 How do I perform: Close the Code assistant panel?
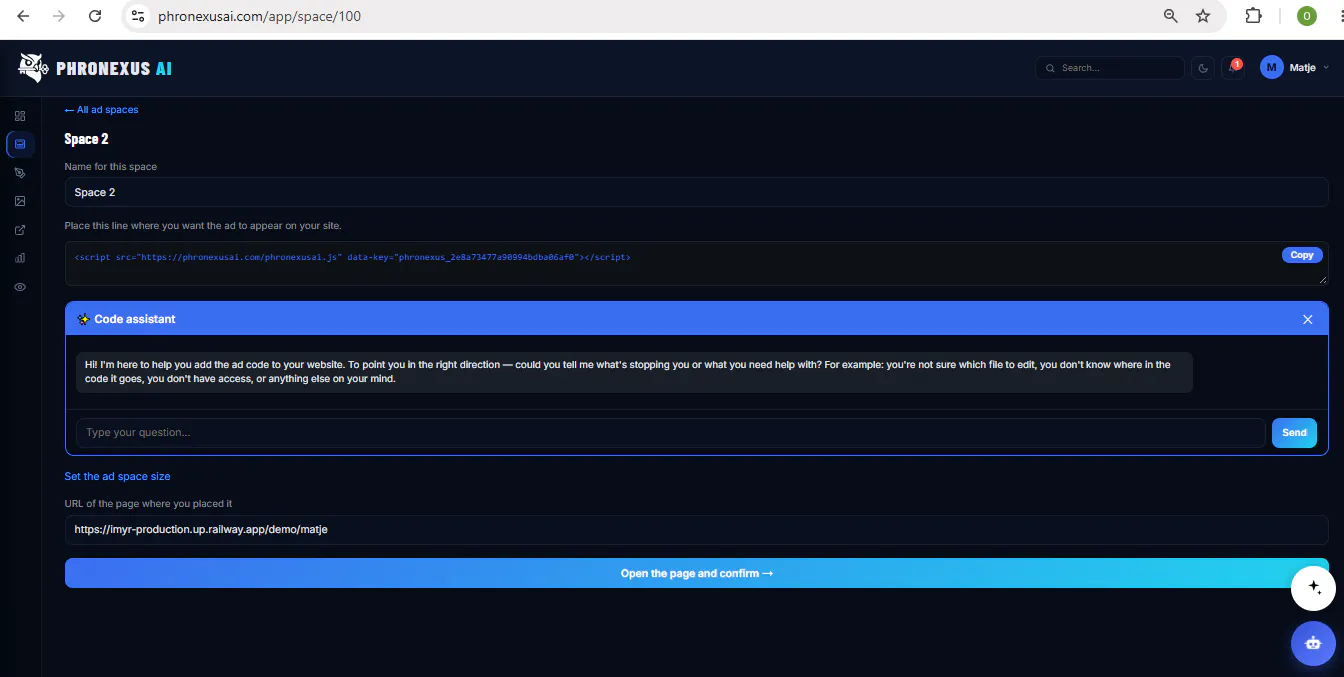pos(1307,319)
